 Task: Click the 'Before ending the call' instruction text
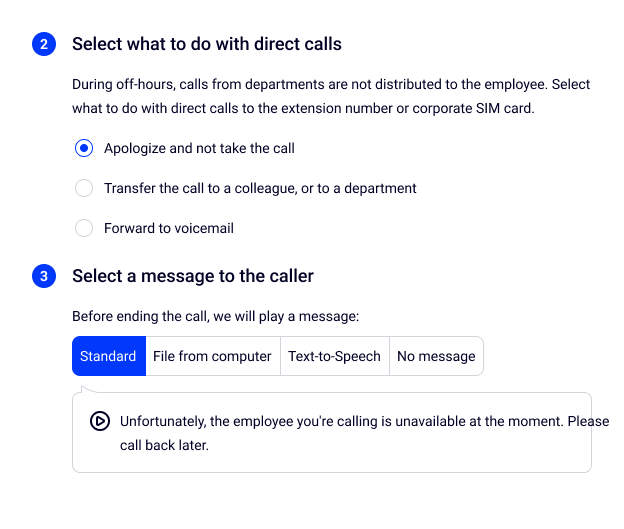[215, 317]
